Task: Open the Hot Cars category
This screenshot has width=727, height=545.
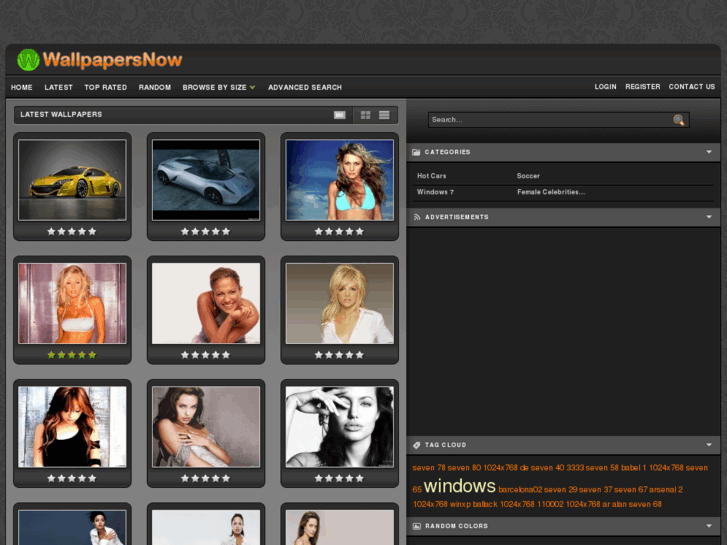Action: (x=432, y=176)
